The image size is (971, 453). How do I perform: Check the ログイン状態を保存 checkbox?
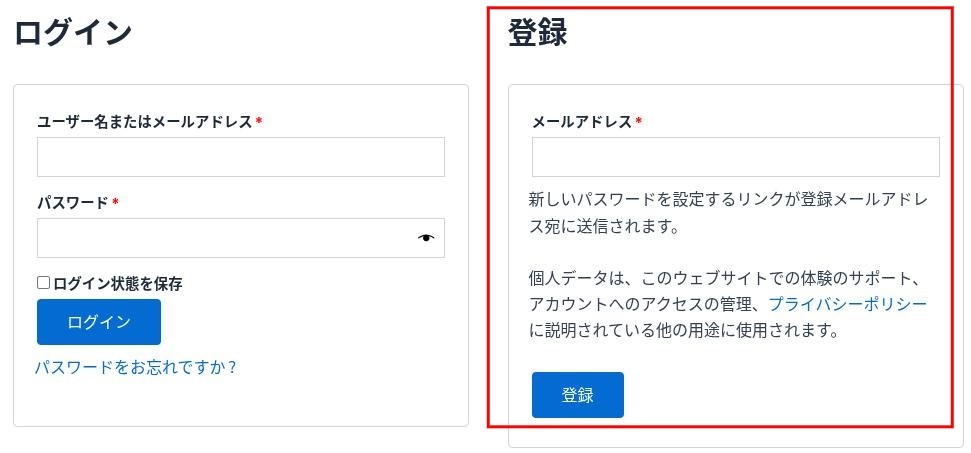coord(43,283)
